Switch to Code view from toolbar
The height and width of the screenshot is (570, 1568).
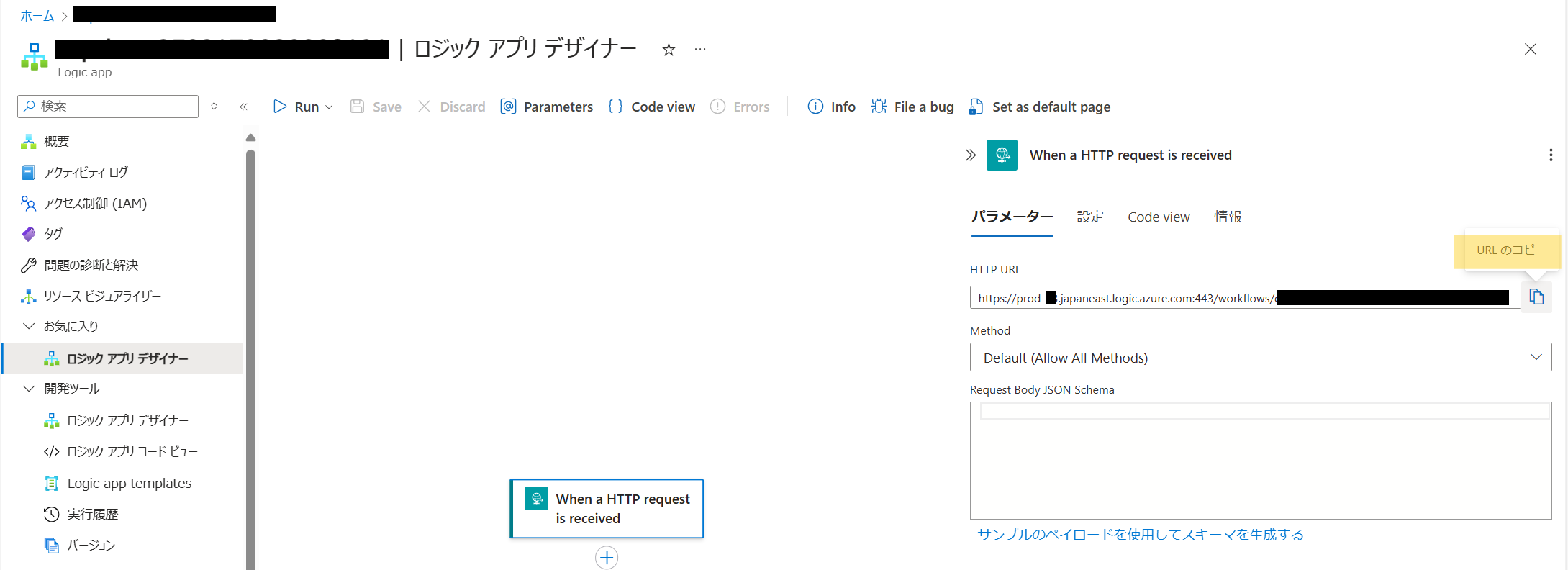652,107
